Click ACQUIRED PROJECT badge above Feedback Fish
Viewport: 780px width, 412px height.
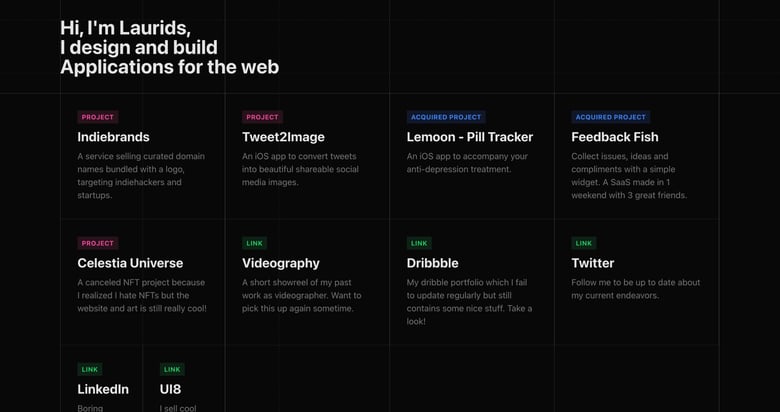[x=610, y=117]
